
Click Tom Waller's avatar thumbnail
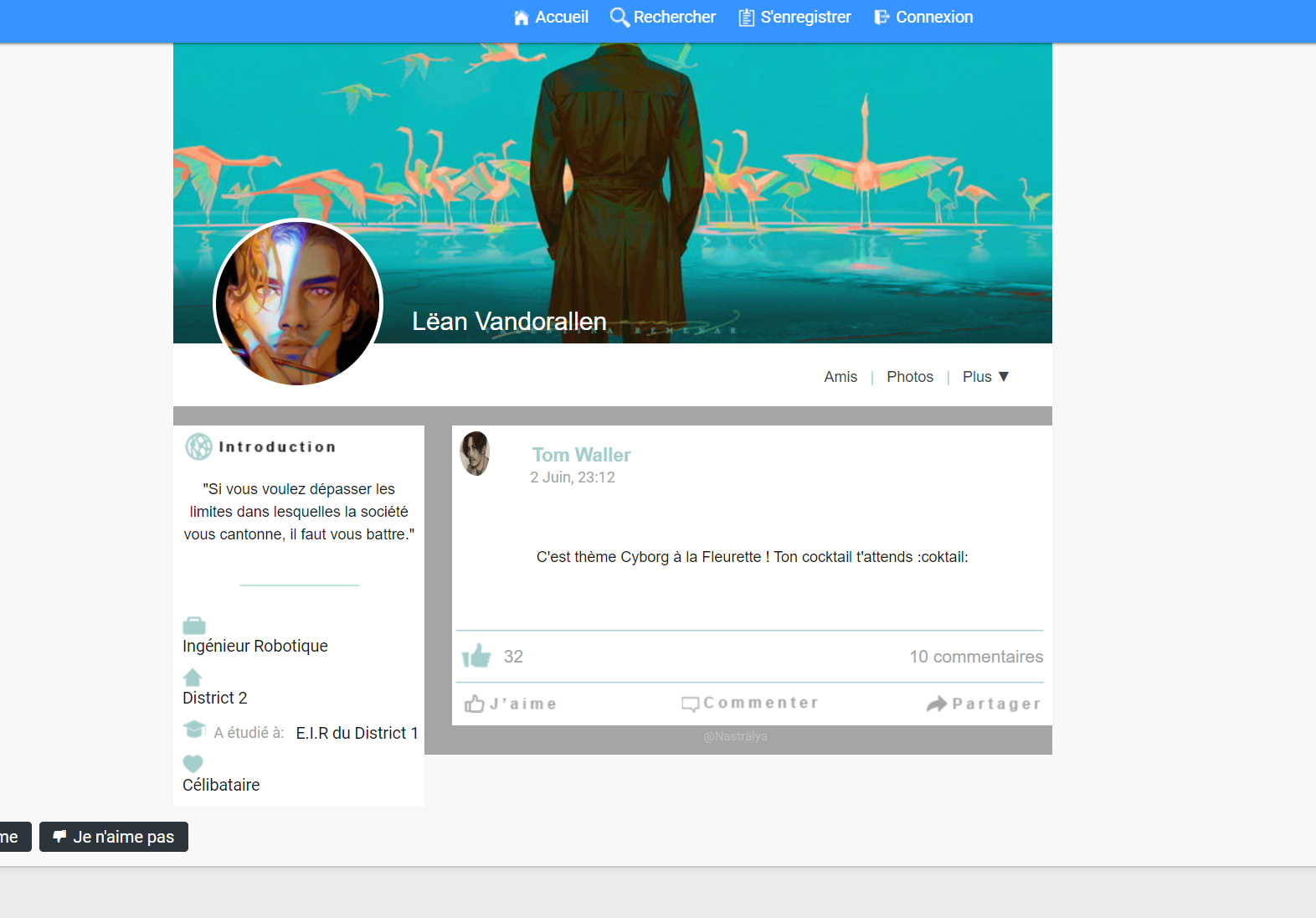476,453
